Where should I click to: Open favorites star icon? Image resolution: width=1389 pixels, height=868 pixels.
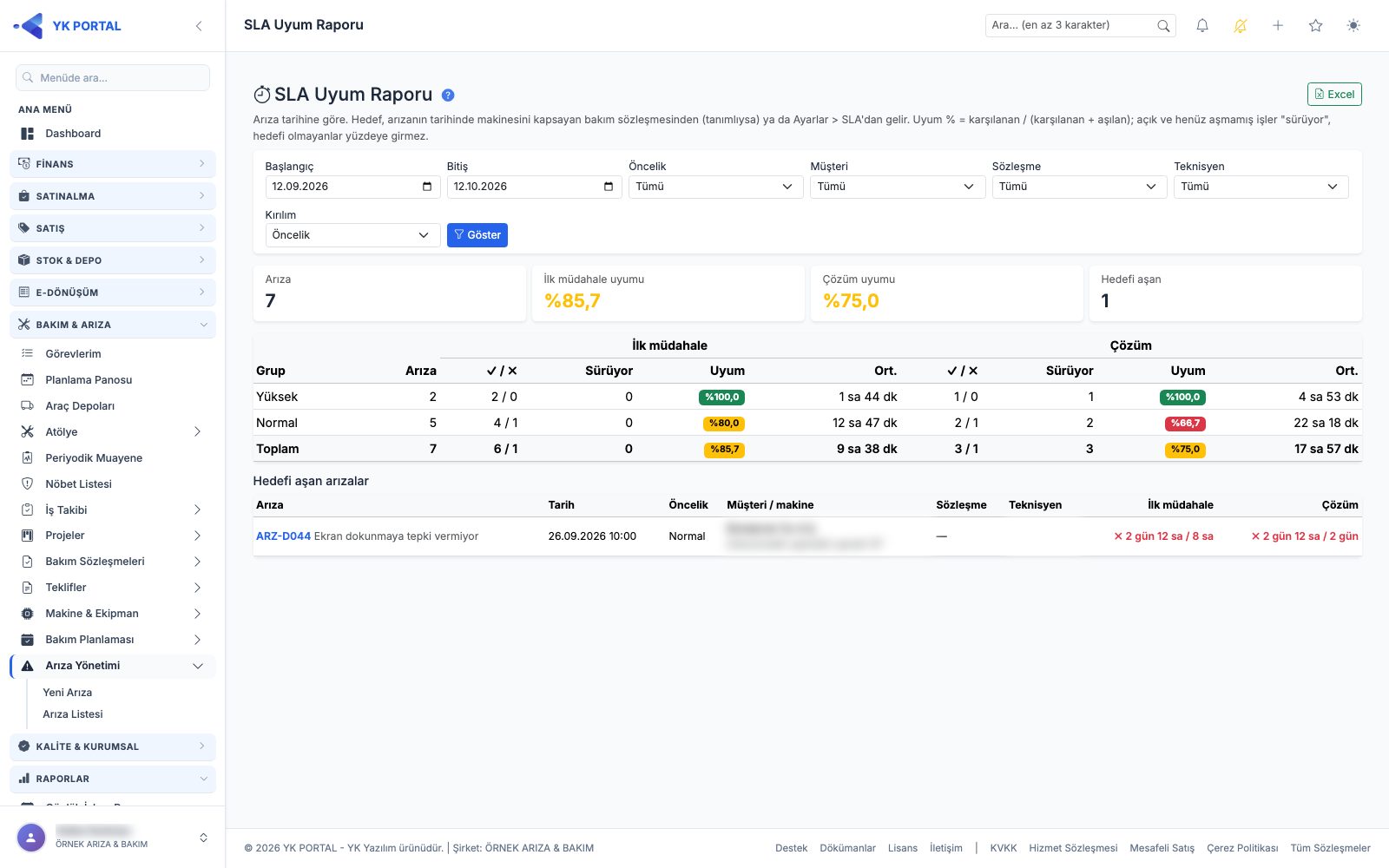pyautogui.click(x=1315, y=26)
